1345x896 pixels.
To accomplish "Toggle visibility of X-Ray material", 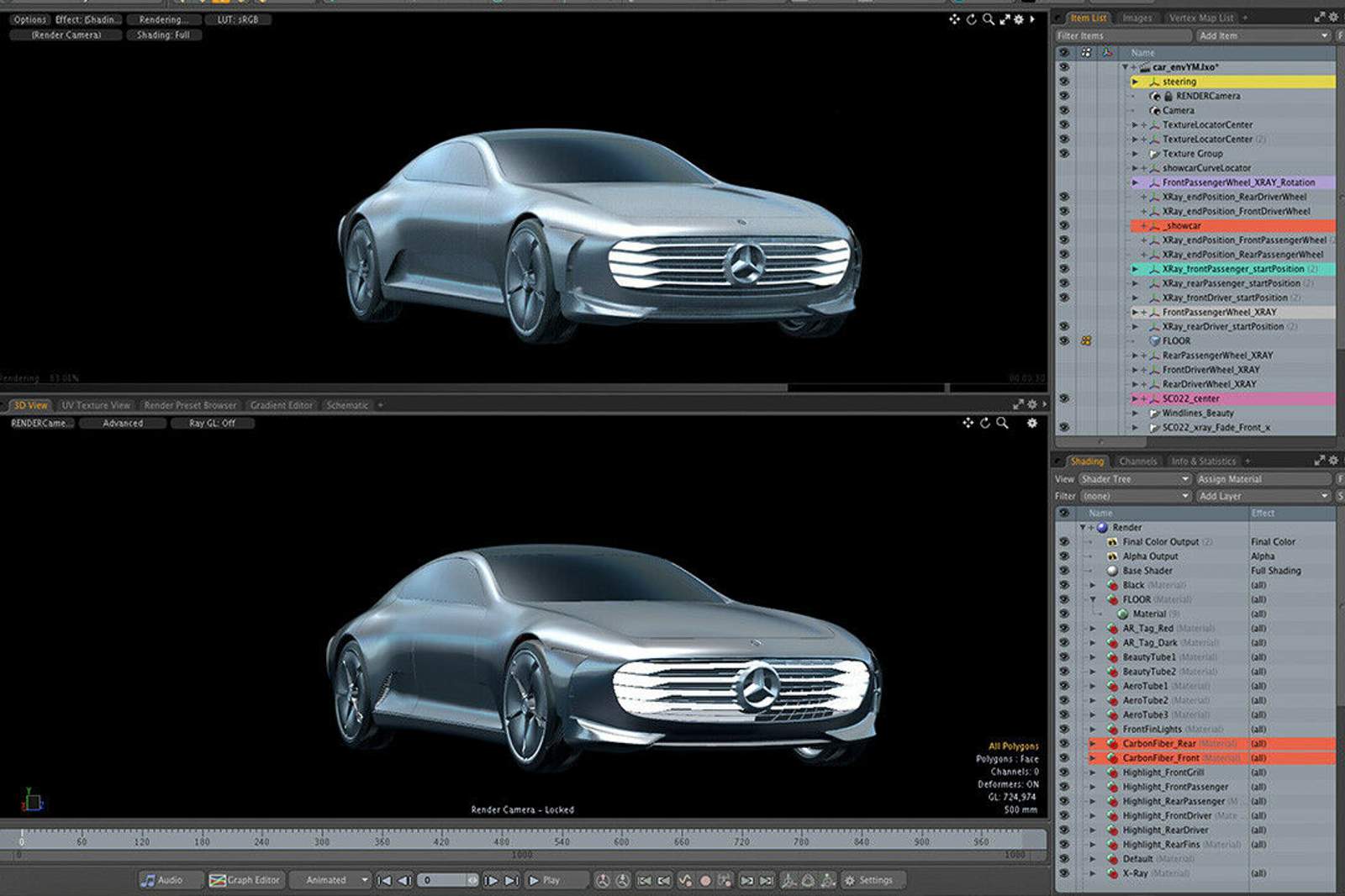I will 1064,873.
